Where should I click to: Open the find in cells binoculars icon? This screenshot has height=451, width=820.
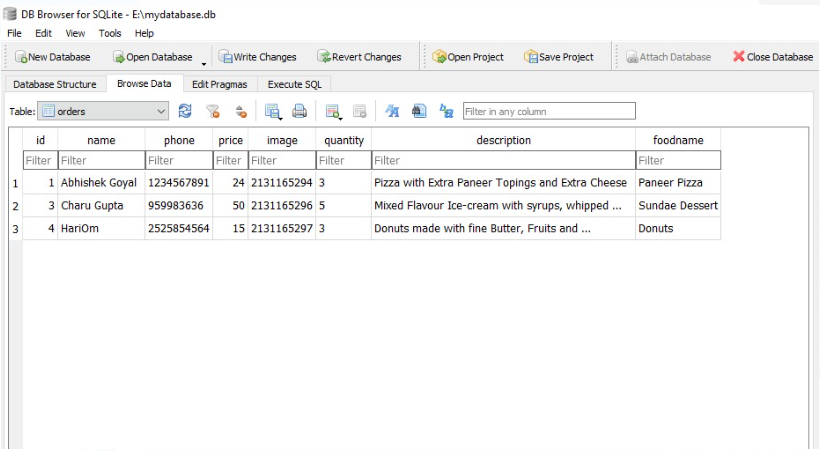pyautogui.click(x=419, y=111)
